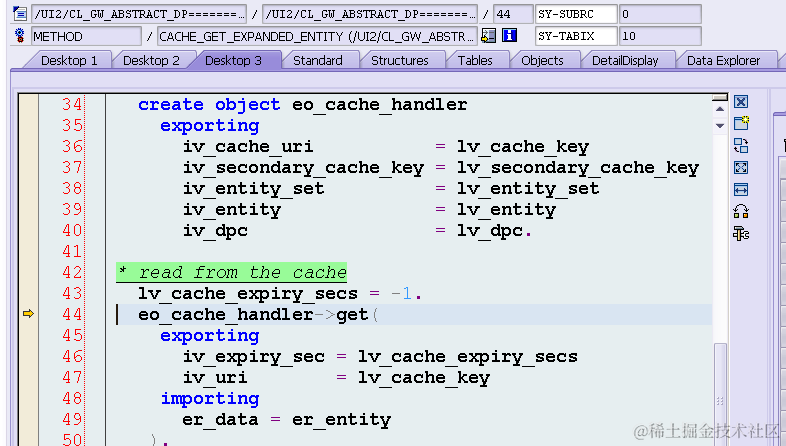The width and height of the screenshot is (786, 446).
Task: Click the horizontal expand tool icon
Action: pyautogui.click(x=741, y=189)
